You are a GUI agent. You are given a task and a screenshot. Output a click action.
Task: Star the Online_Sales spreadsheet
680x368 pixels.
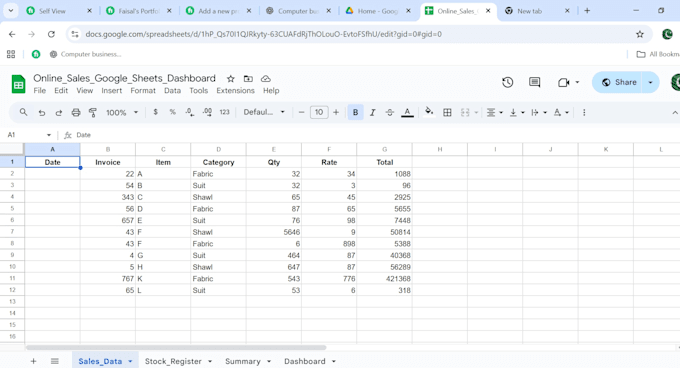pyautogui.click(x=231, y=78)
